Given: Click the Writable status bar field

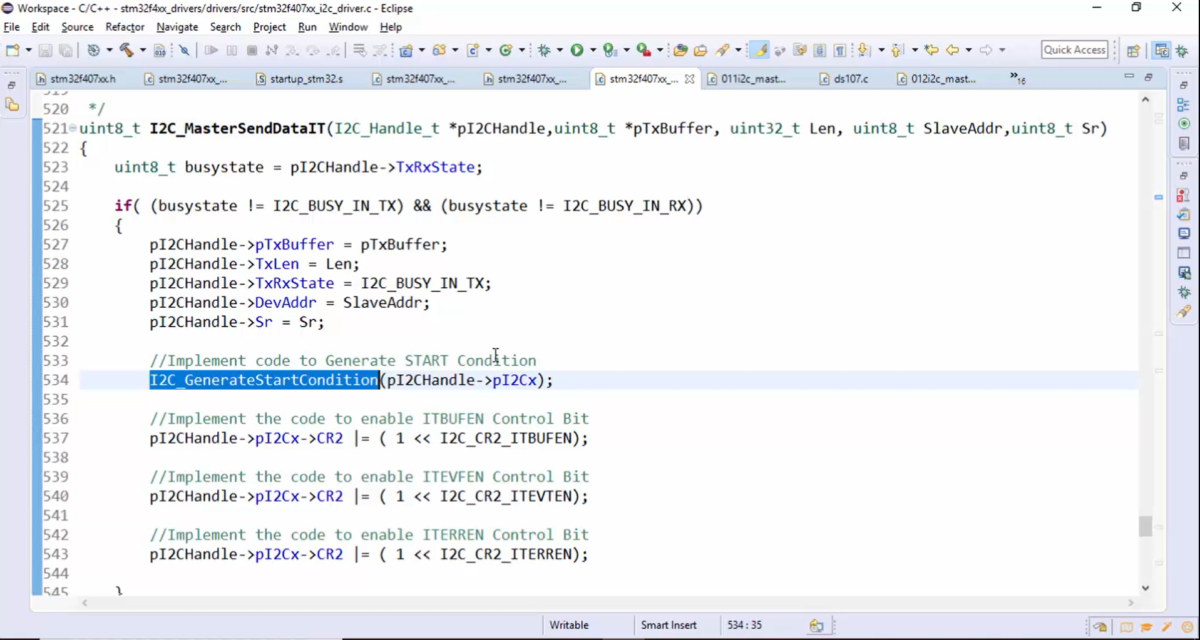Looking at the screenshot, I should pyautogui.click(x=569, y=625).
